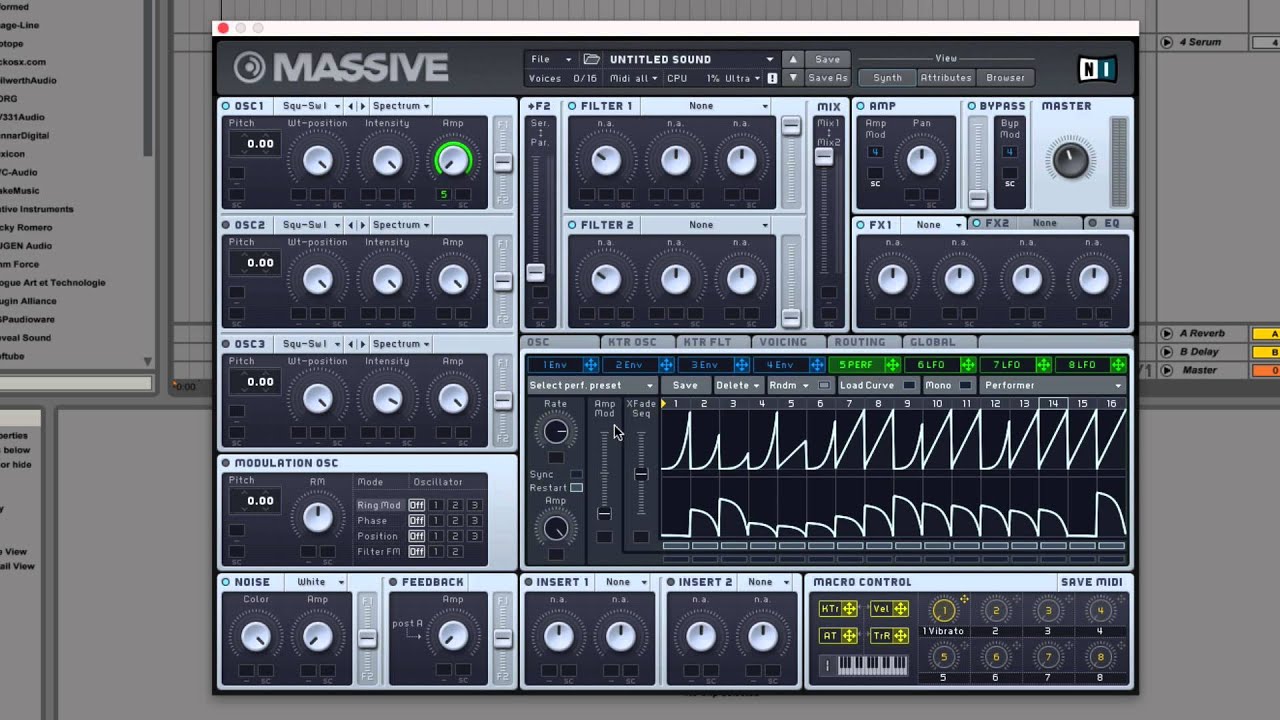Step OSC1 wavetable to previous
The height and width of the screenshot is (720, 1280).
point(351,106)
